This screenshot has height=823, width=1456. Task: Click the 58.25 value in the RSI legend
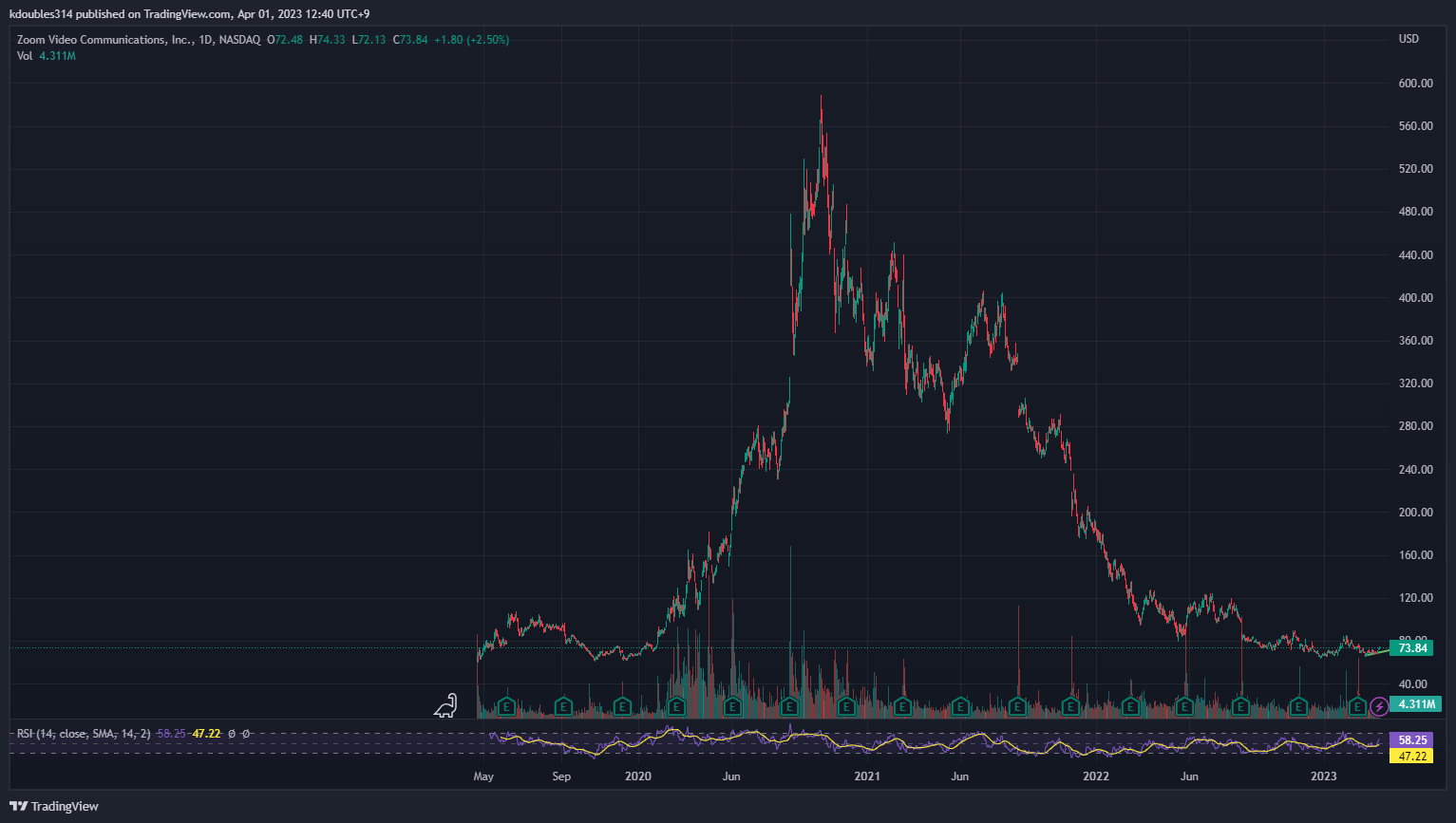[x=171, y=734]
